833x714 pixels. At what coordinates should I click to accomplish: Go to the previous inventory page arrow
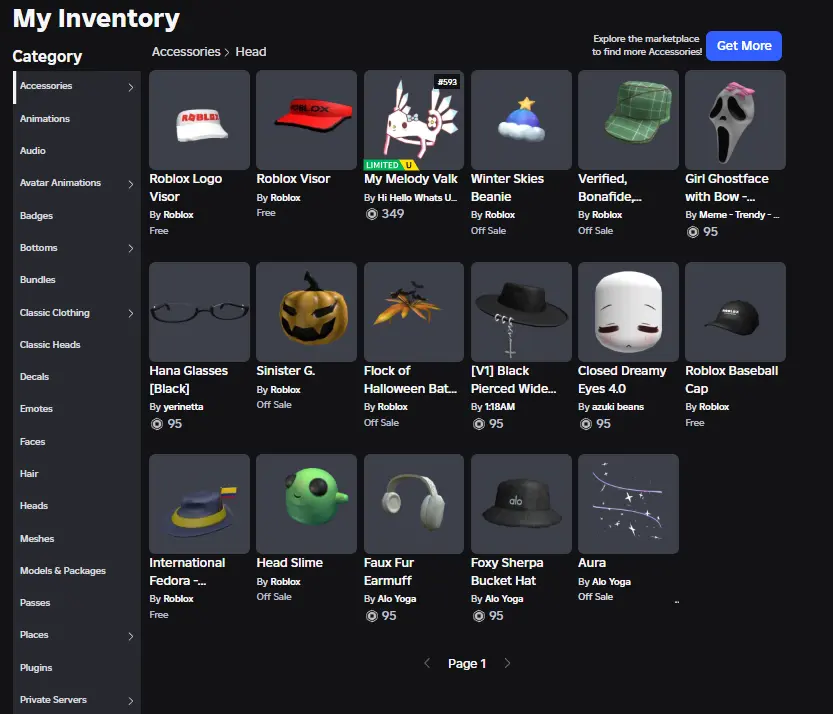pyautogui.click(x=428, y=664)
